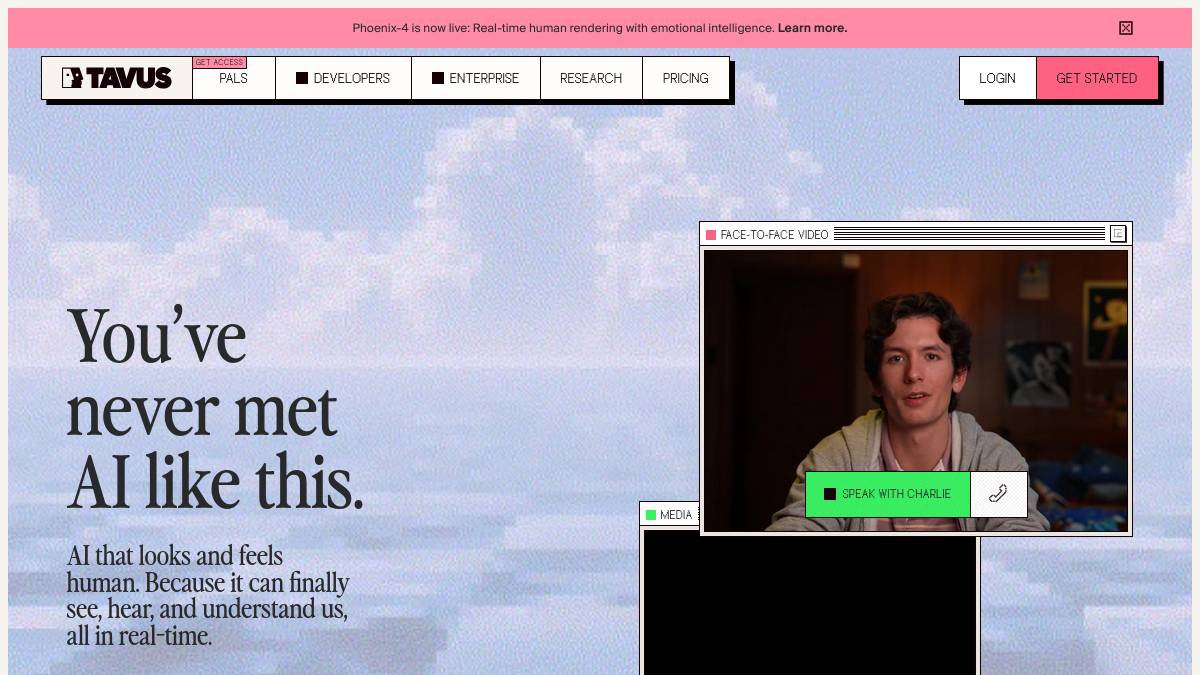Click the black square icon next to Developers

(302, 78)
